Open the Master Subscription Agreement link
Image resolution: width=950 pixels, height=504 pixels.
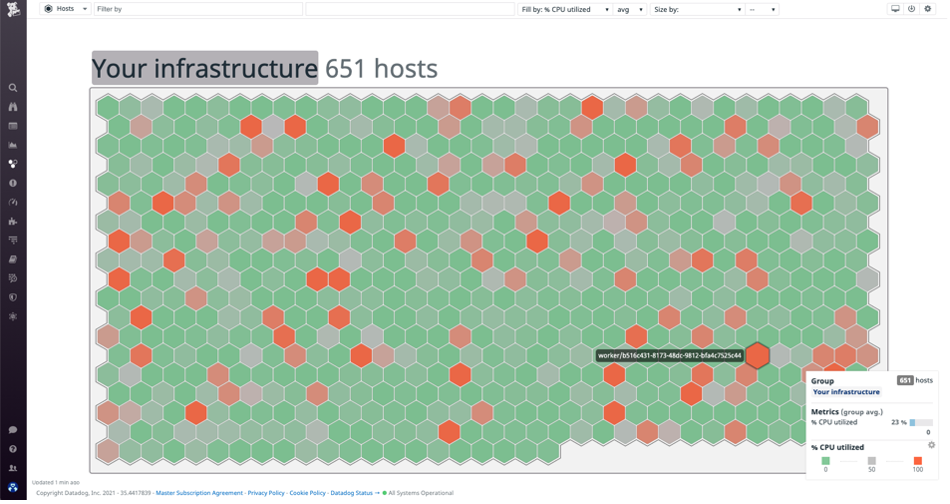[x=199, y=493]
